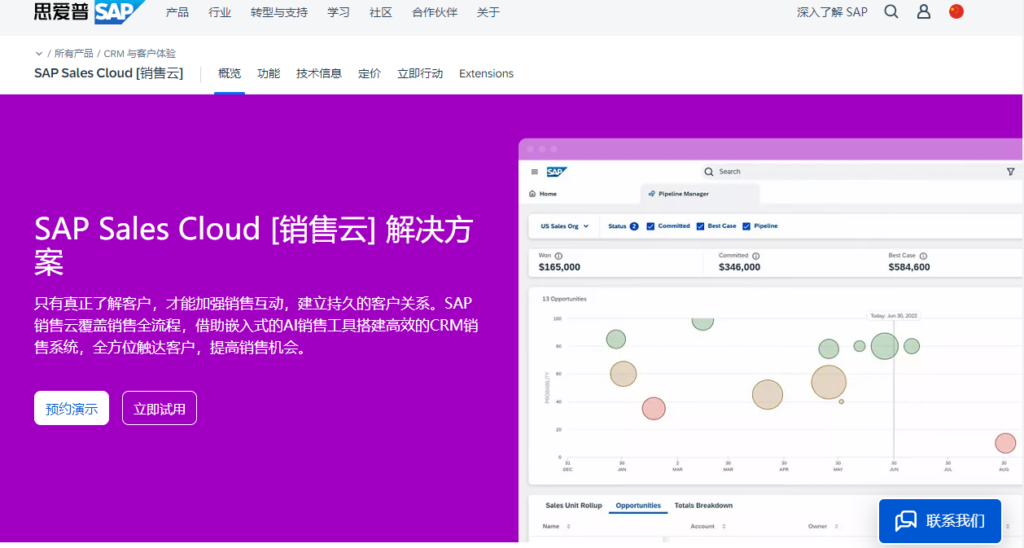Click the 深入了解 SAP link
Viewport: 1024px width, 548px height.
[832, 12]
